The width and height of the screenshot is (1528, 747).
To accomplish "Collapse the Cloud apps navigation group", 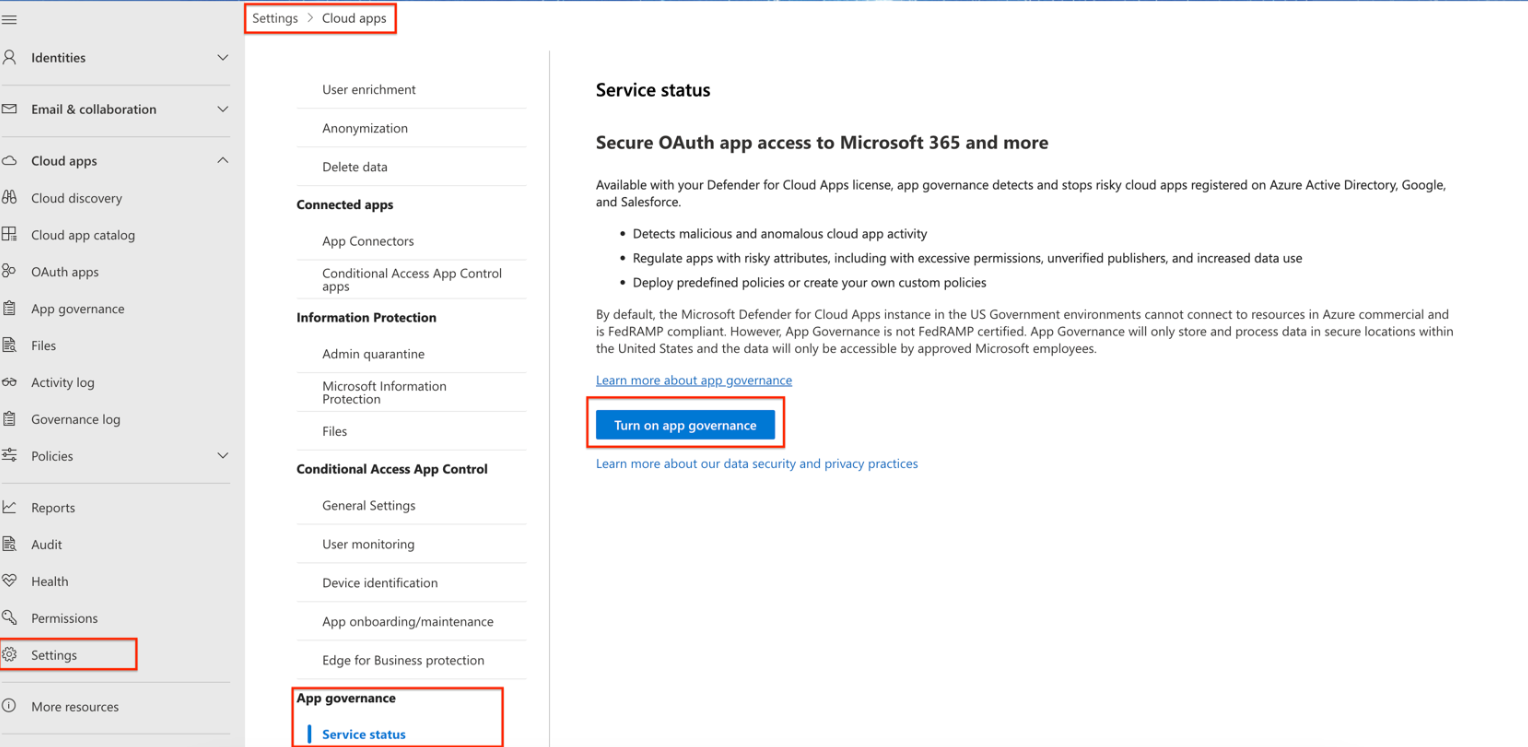I will coord(222,160).
